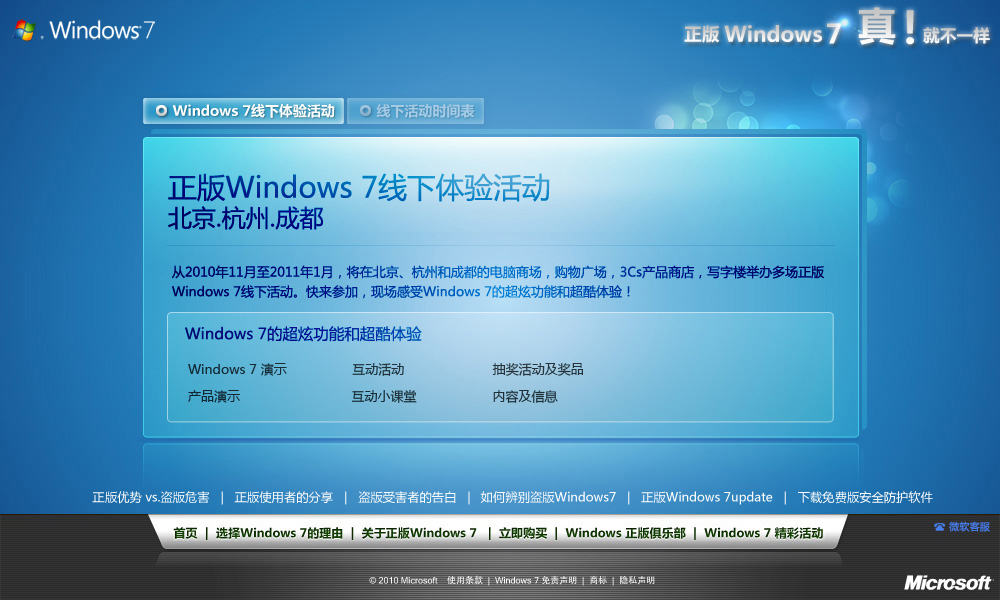Click 如何辨别盗版Windows7 link

[548, 497]
